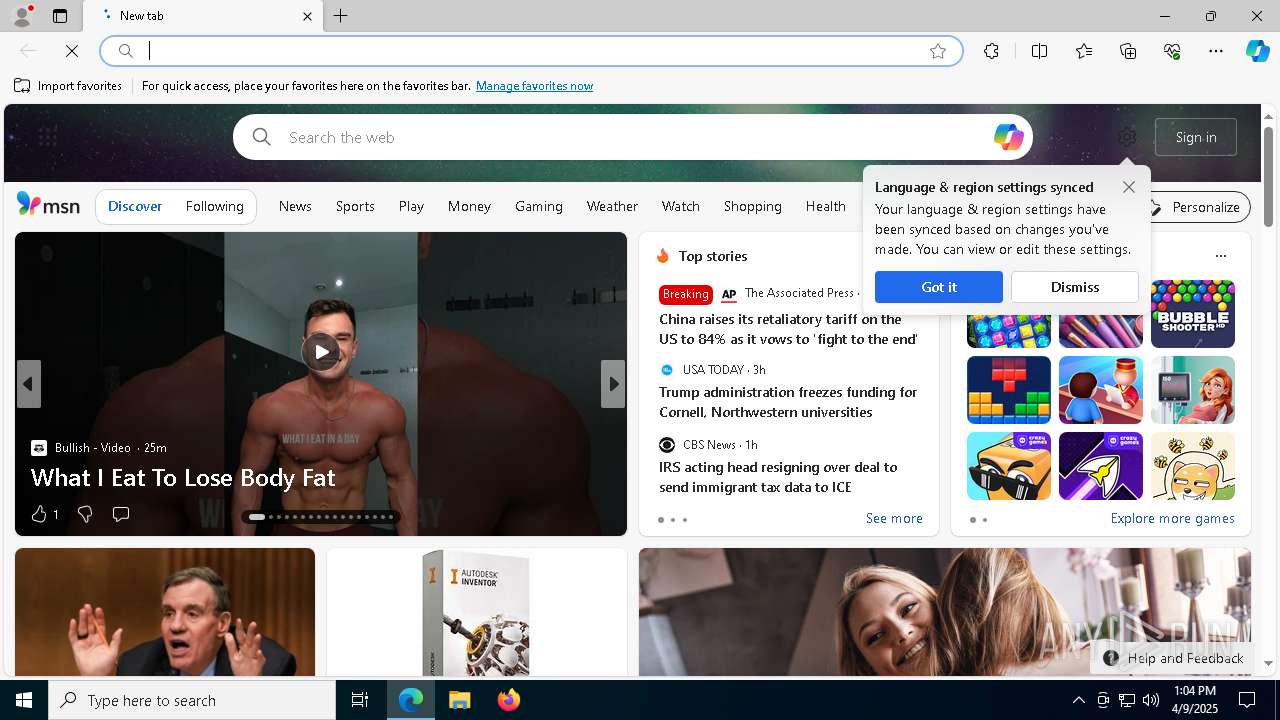Click Got it button
This screenshot has width=1280, height=720.
[939, 287]
